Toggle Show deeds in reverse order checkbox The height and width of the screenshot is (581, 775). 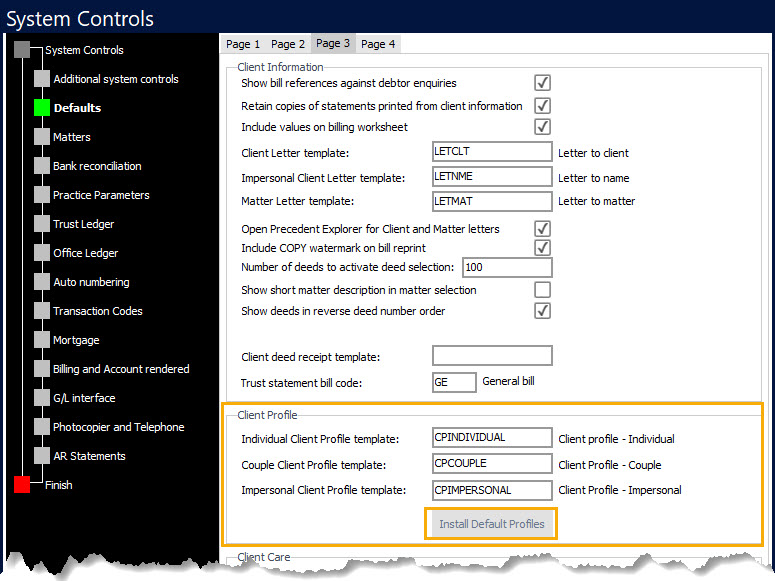tap(542, 311)
